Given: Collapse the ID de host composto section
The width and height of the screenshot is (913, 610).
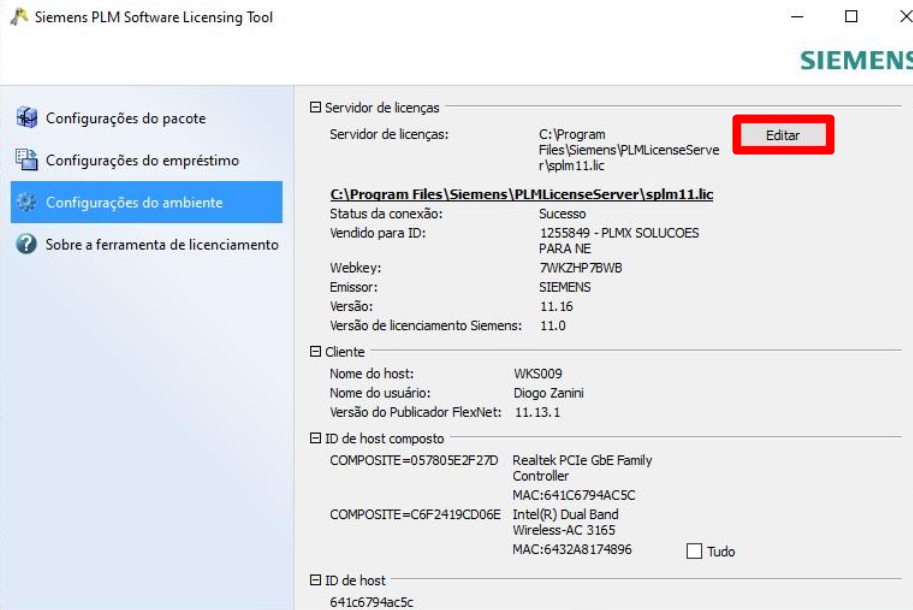Looking at the screenshot, I should (316, 438).
